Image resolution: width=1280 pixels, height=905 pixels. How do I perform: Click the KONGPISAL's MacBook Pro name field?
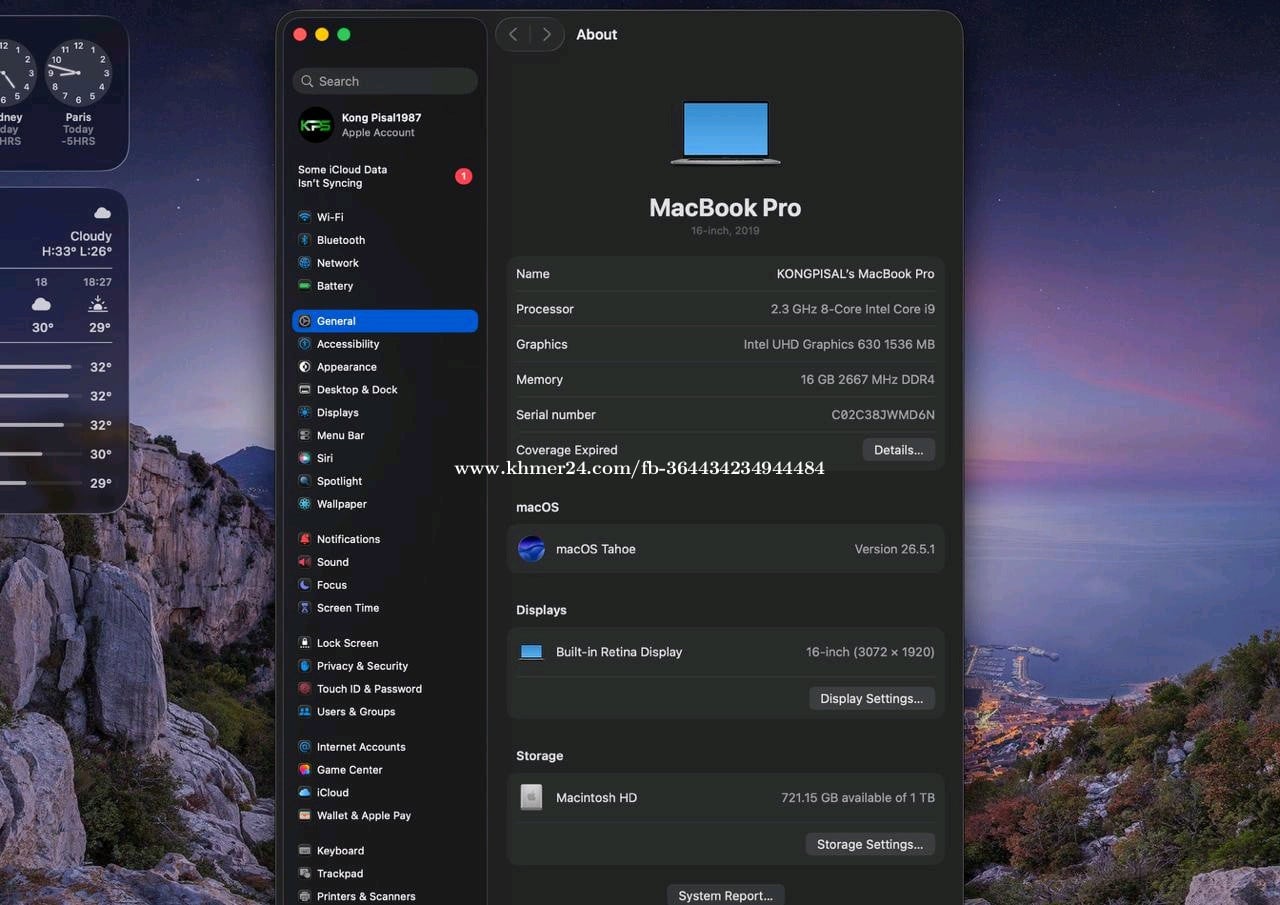pos(856,274)
